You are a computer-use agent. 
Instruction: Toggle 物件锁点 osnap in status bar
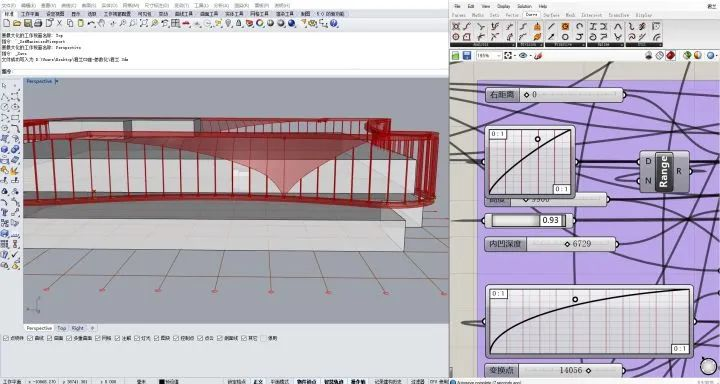(306, 381)
